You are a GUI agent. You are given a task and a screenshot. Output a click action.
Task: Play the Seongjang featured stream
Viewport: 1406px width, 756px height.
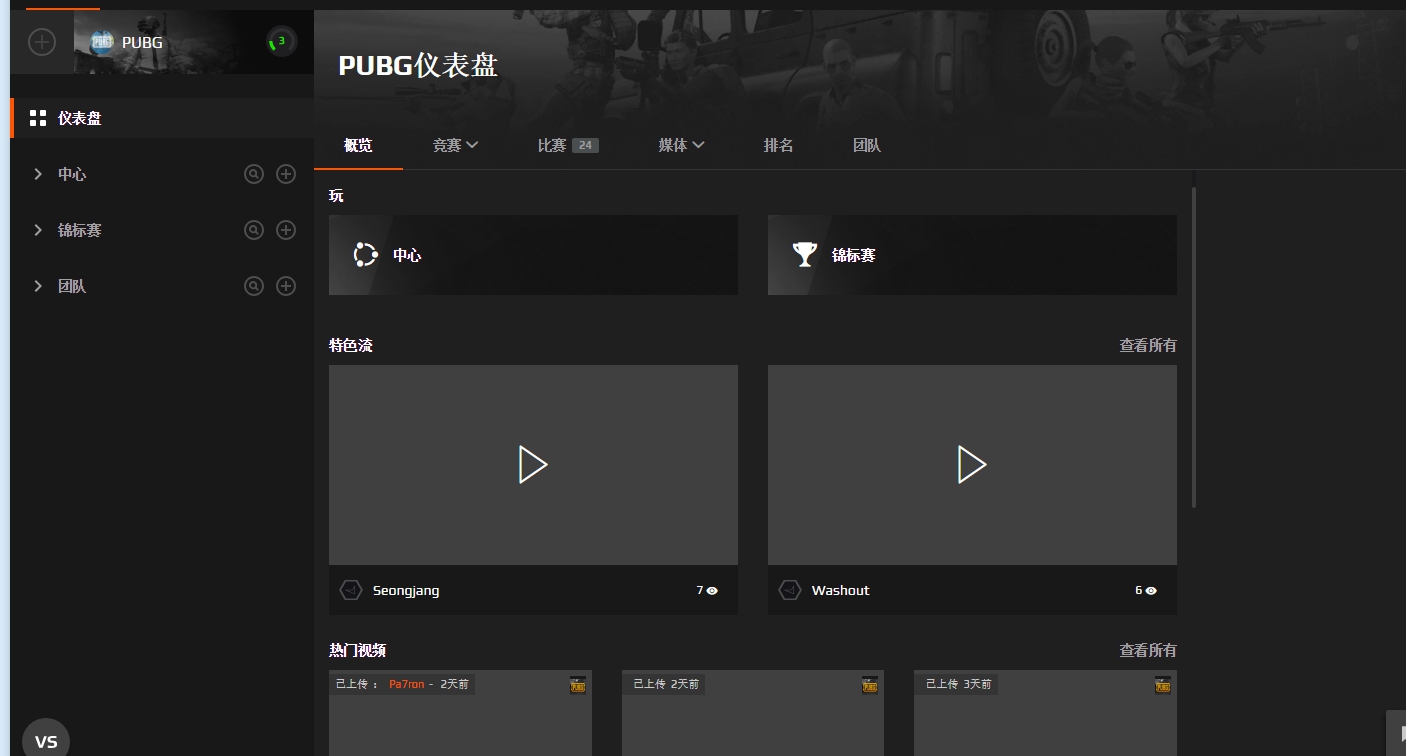click(533, 465)
